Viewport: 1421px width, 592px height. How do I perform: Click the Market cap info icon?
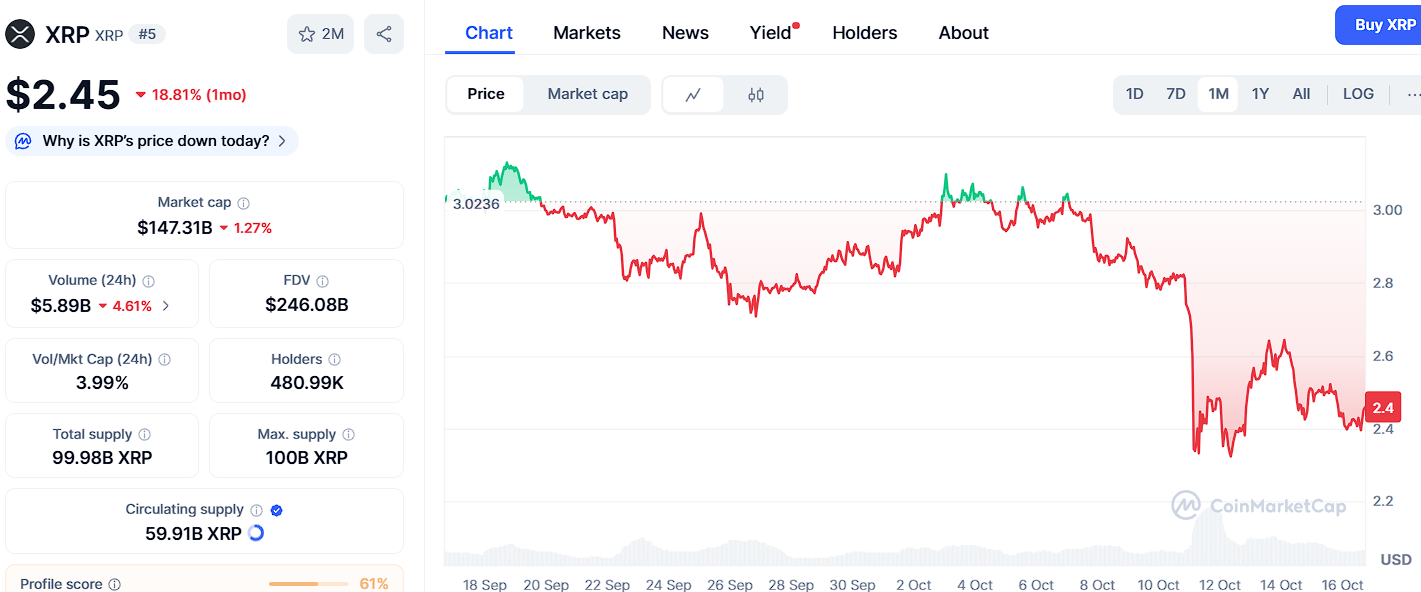coord(244,203)
